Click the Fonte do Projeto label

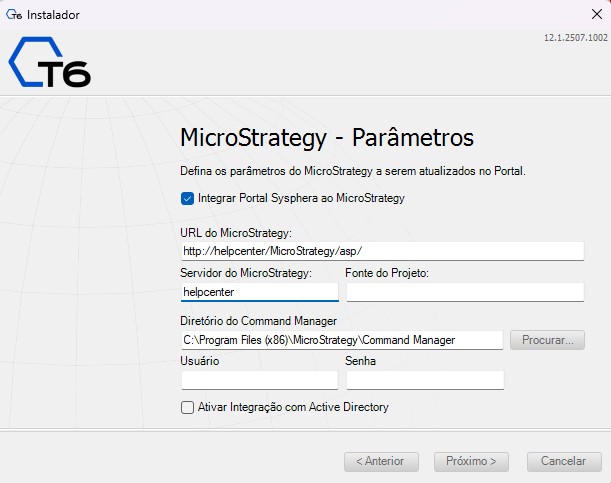387,273
